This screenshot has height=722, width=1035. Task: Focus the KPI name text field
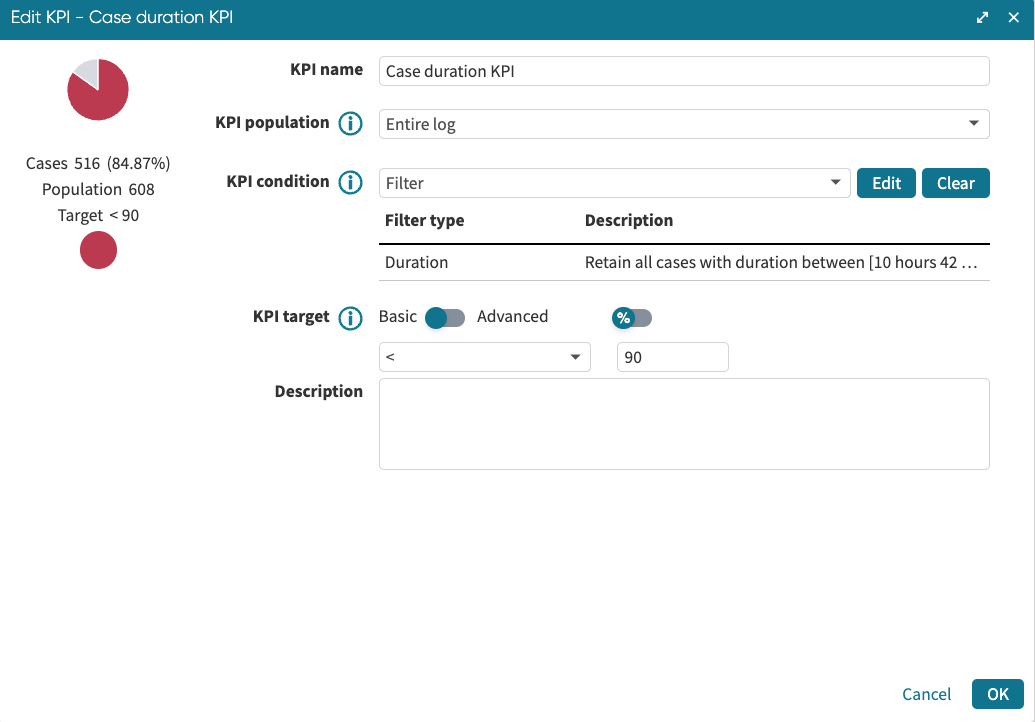pos(684,72)
